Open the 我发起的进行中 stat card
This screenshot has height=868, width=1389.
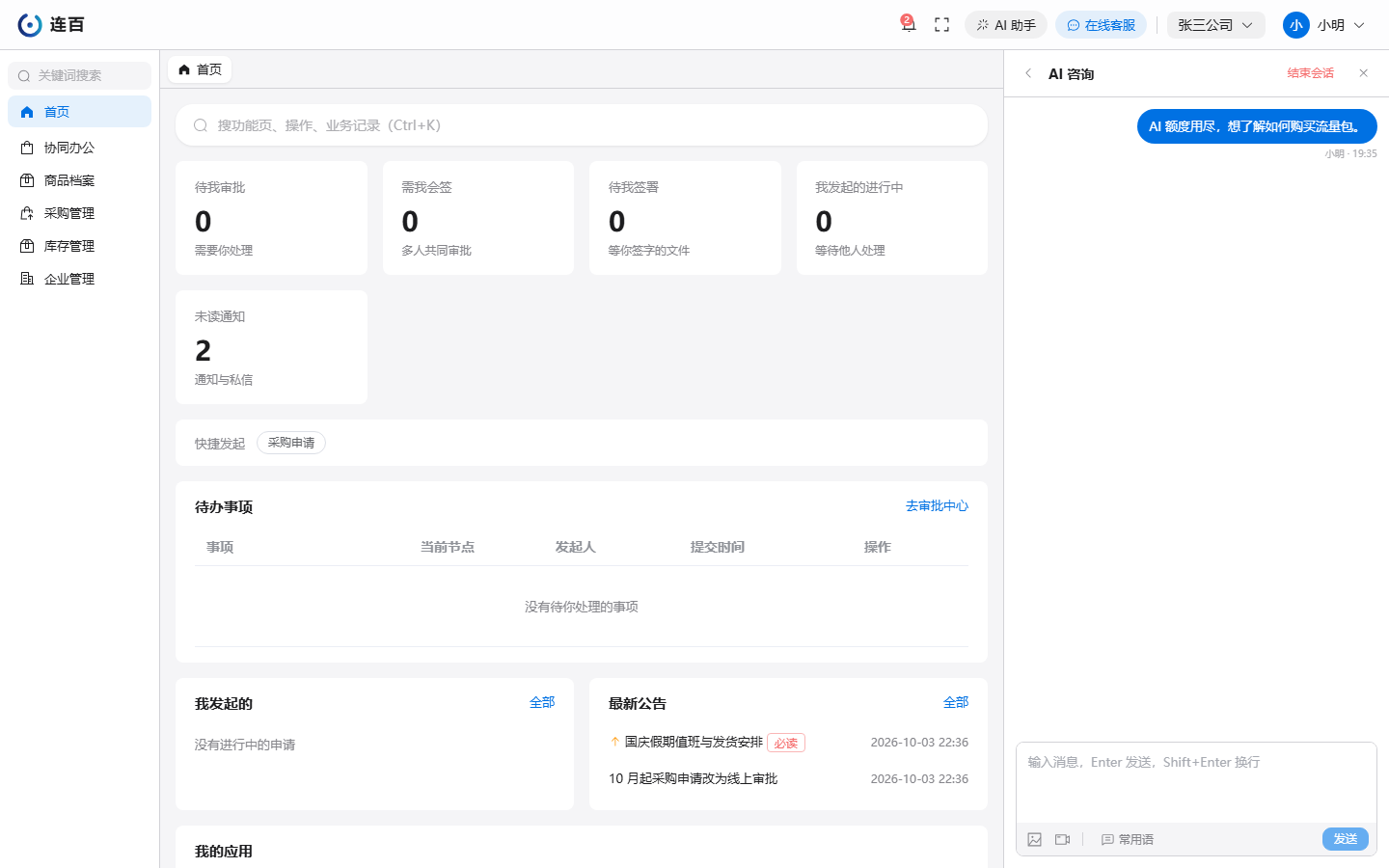click(892, 218)
